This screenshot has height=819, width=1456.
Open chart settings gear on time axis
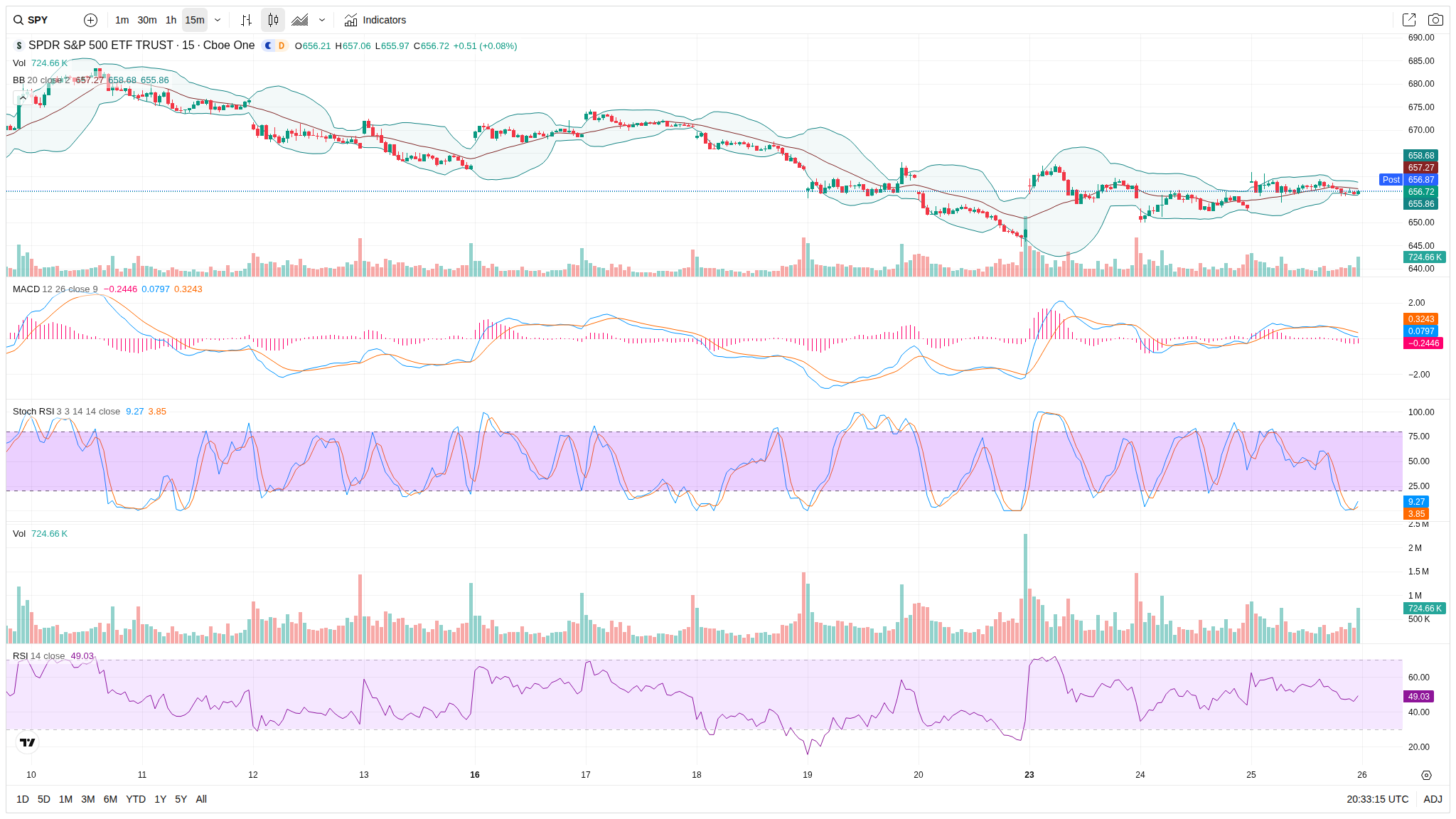click(1426, 775)
